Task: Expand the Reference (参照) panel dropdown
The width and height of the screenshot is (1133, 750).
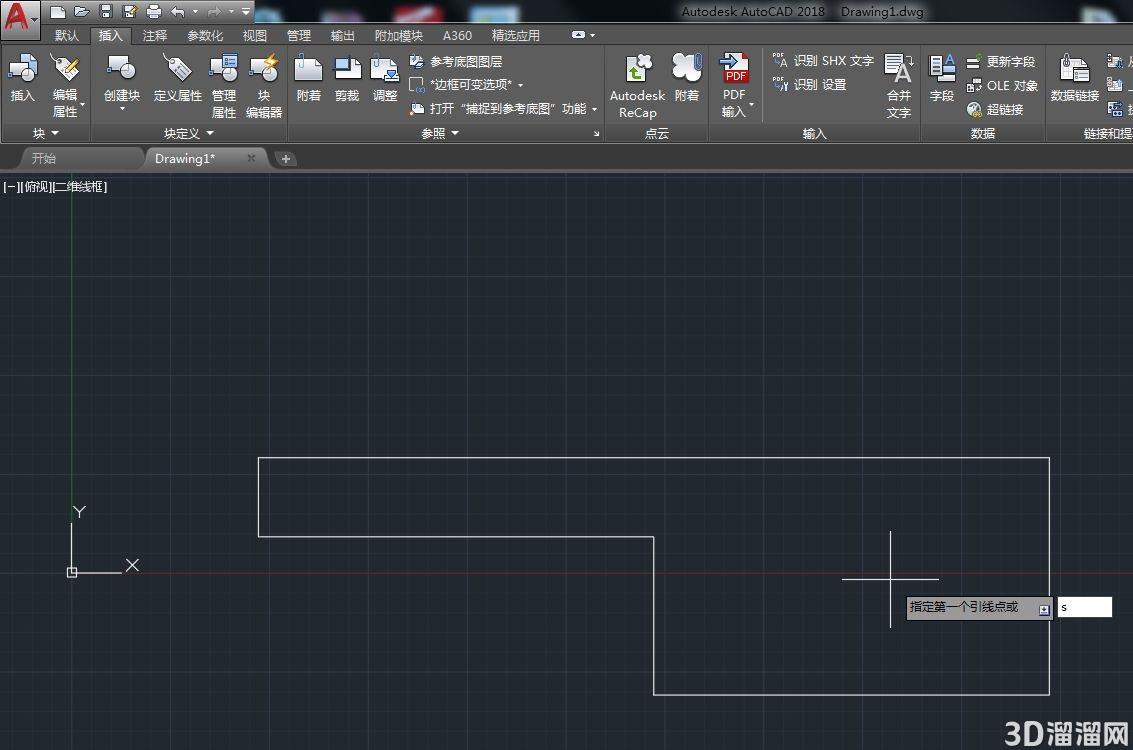Action: click(x=440, y=134)
